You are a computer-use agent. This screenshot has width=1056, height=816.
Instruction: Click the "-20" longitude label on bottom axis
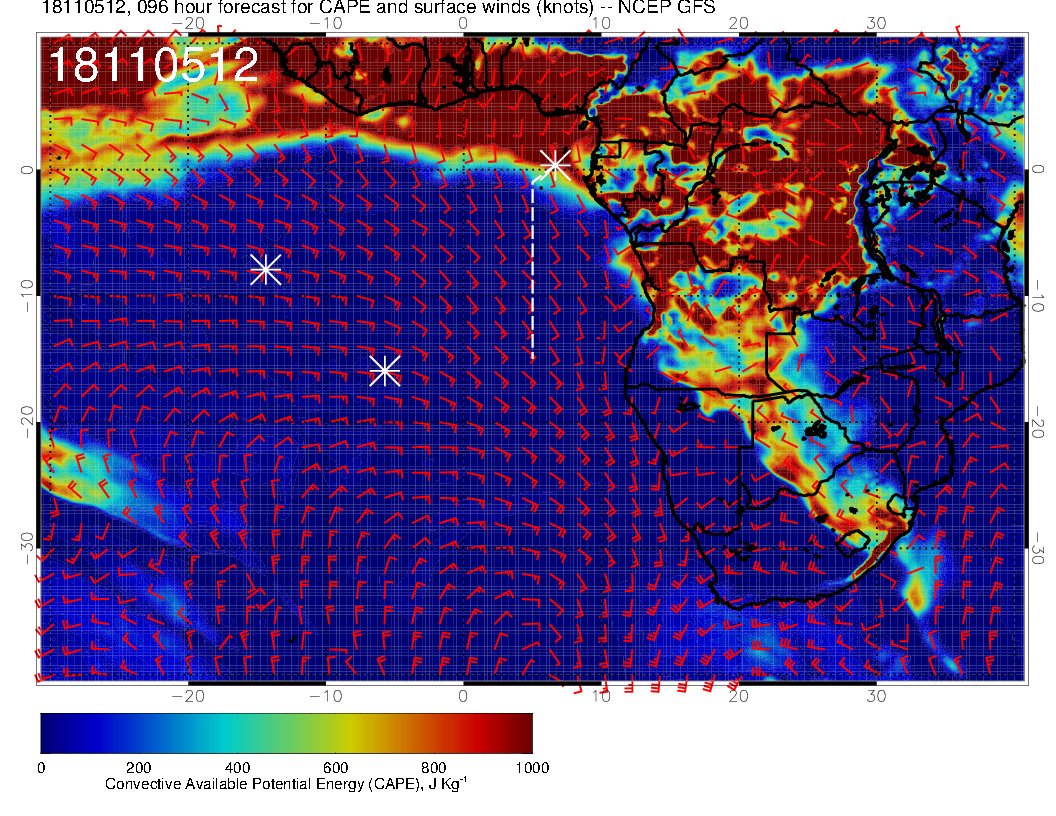(187, 695)
